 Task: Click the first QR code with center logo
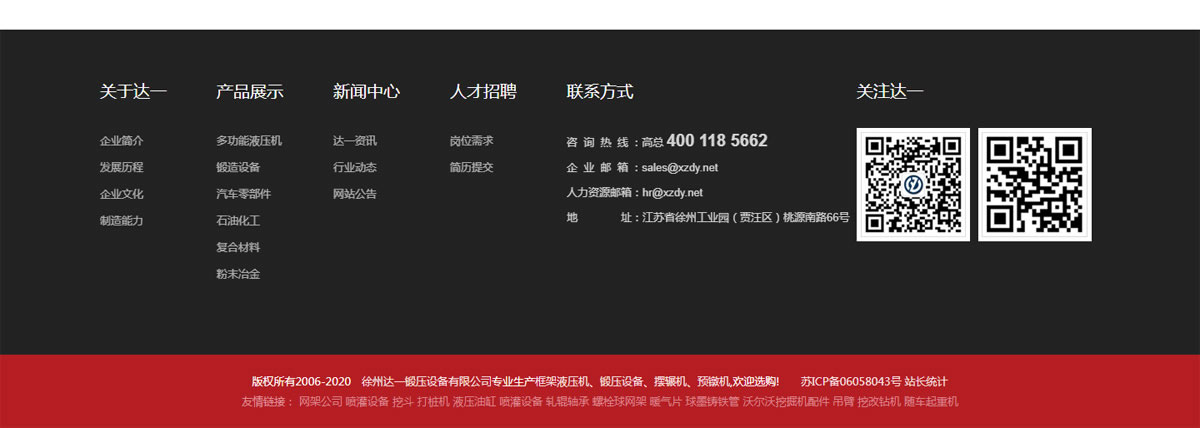coord(913,185)
